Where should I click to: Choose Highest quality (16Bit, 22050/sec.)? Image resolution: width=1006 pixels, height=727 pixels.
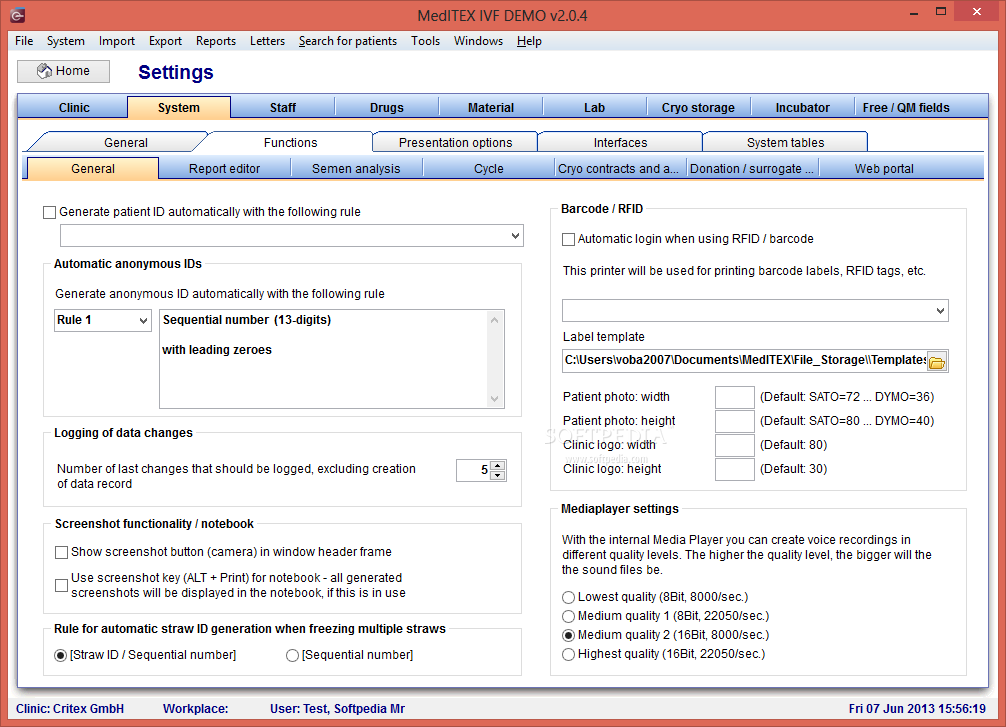pyautogui.click(x=568, y=654)
